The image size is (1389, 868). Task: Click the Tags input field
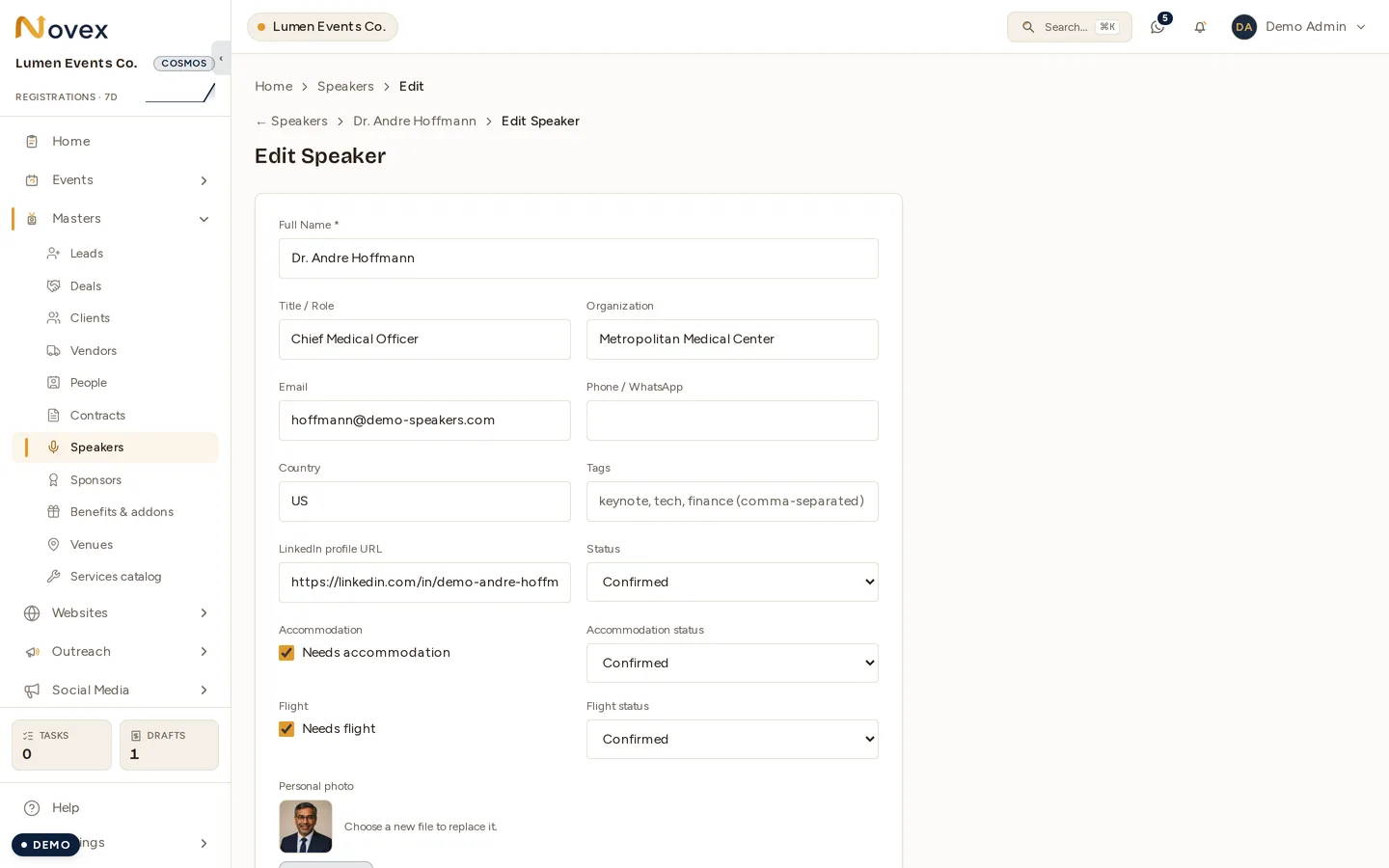tap(732, 502)
